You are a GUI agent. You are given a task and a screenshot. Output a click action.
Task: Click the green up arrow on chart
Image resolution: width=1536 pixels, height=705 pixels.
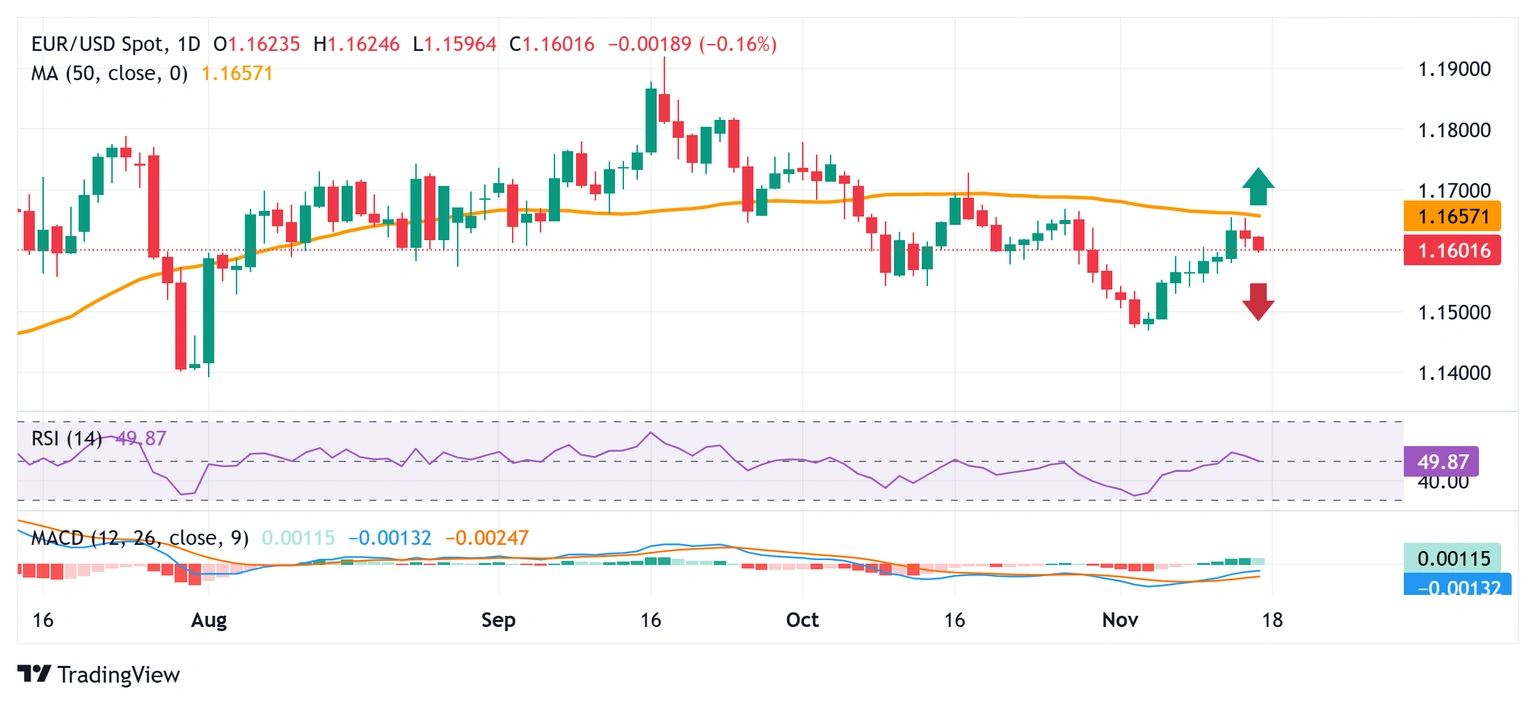(x=1258, y=187)
